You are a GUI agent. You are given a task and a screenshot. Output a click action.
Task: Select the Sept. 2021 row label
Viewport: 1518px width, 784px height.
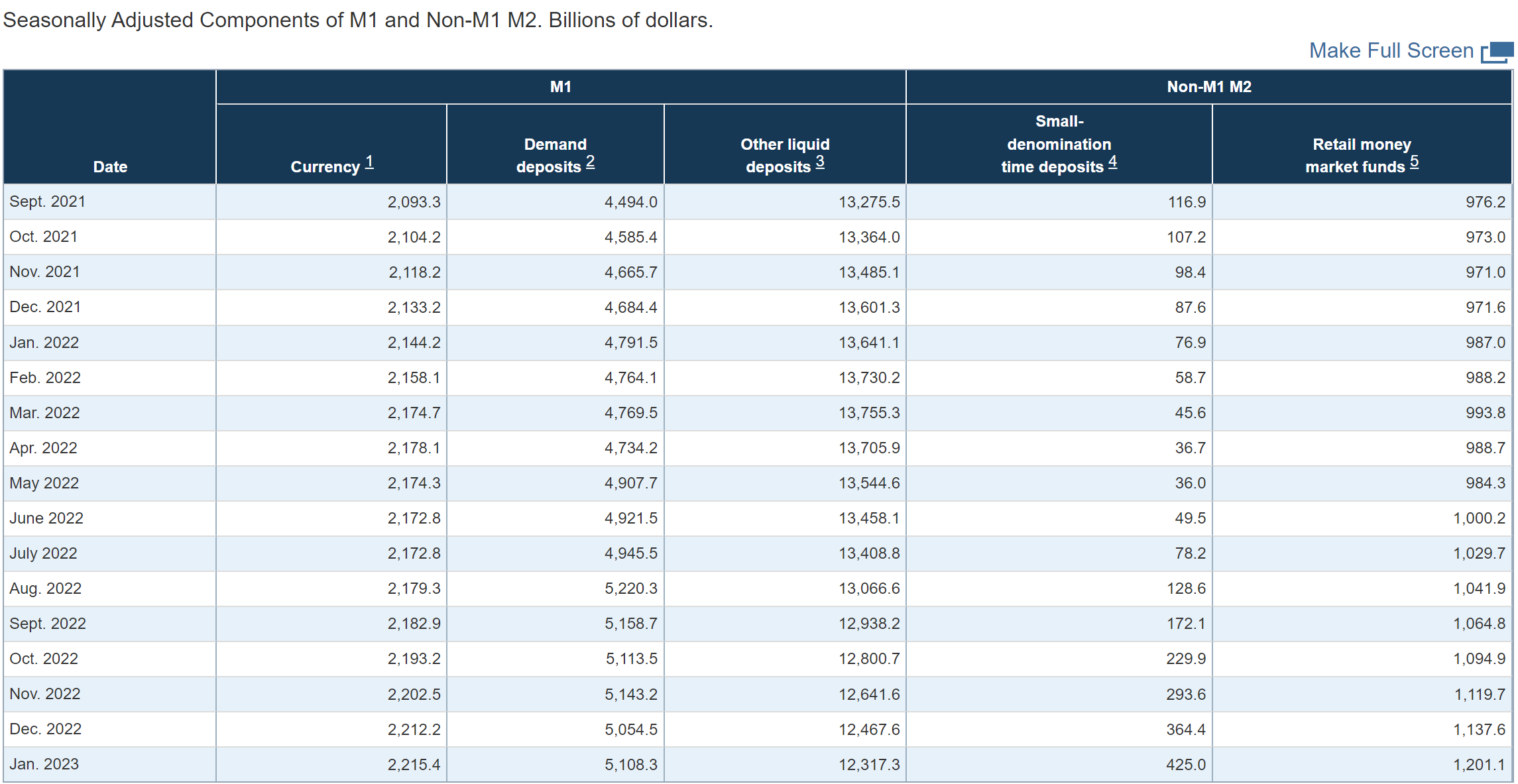48,201
